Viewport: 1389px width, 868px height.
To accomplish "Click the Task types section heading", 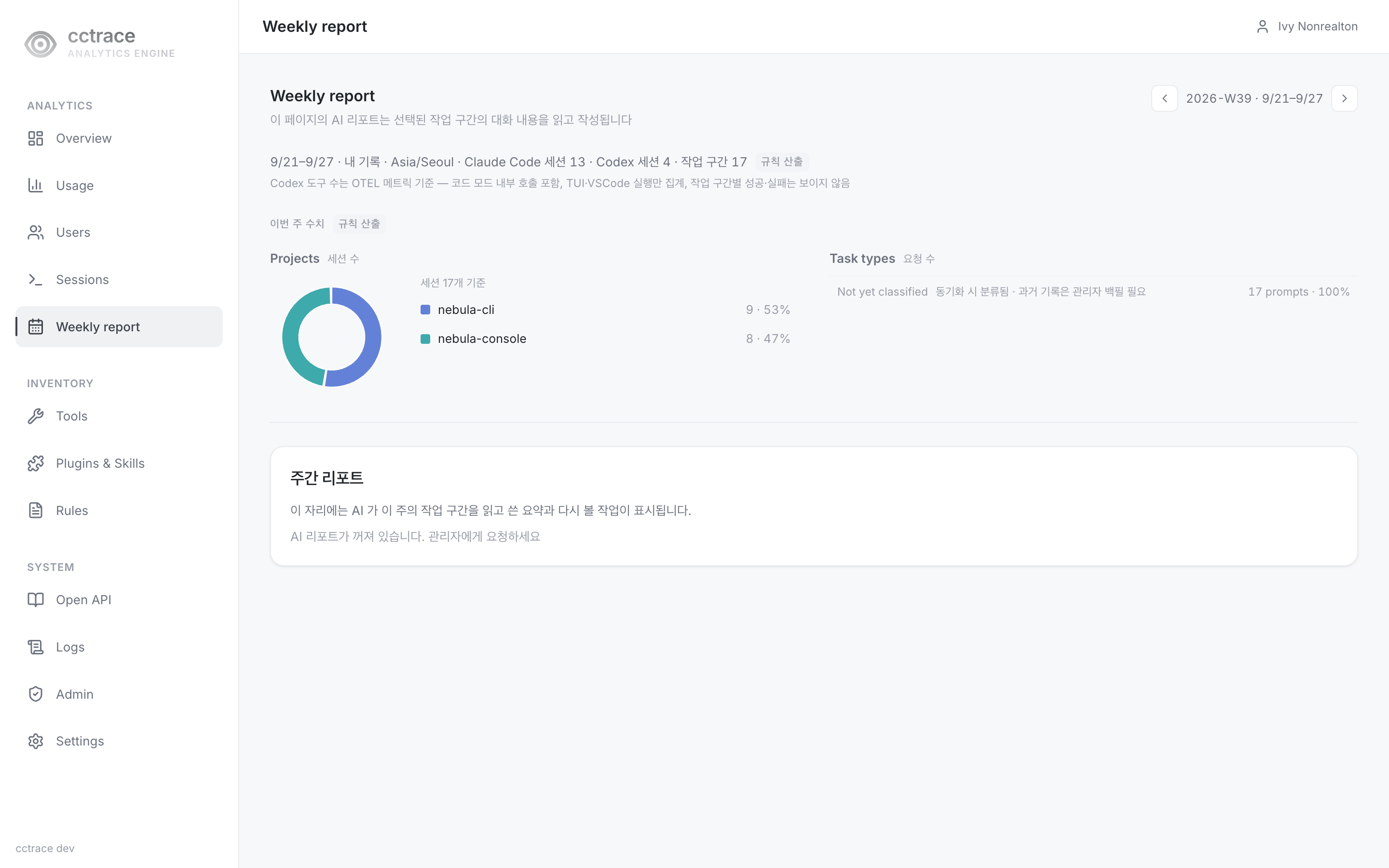I will (x=862, y=258).
